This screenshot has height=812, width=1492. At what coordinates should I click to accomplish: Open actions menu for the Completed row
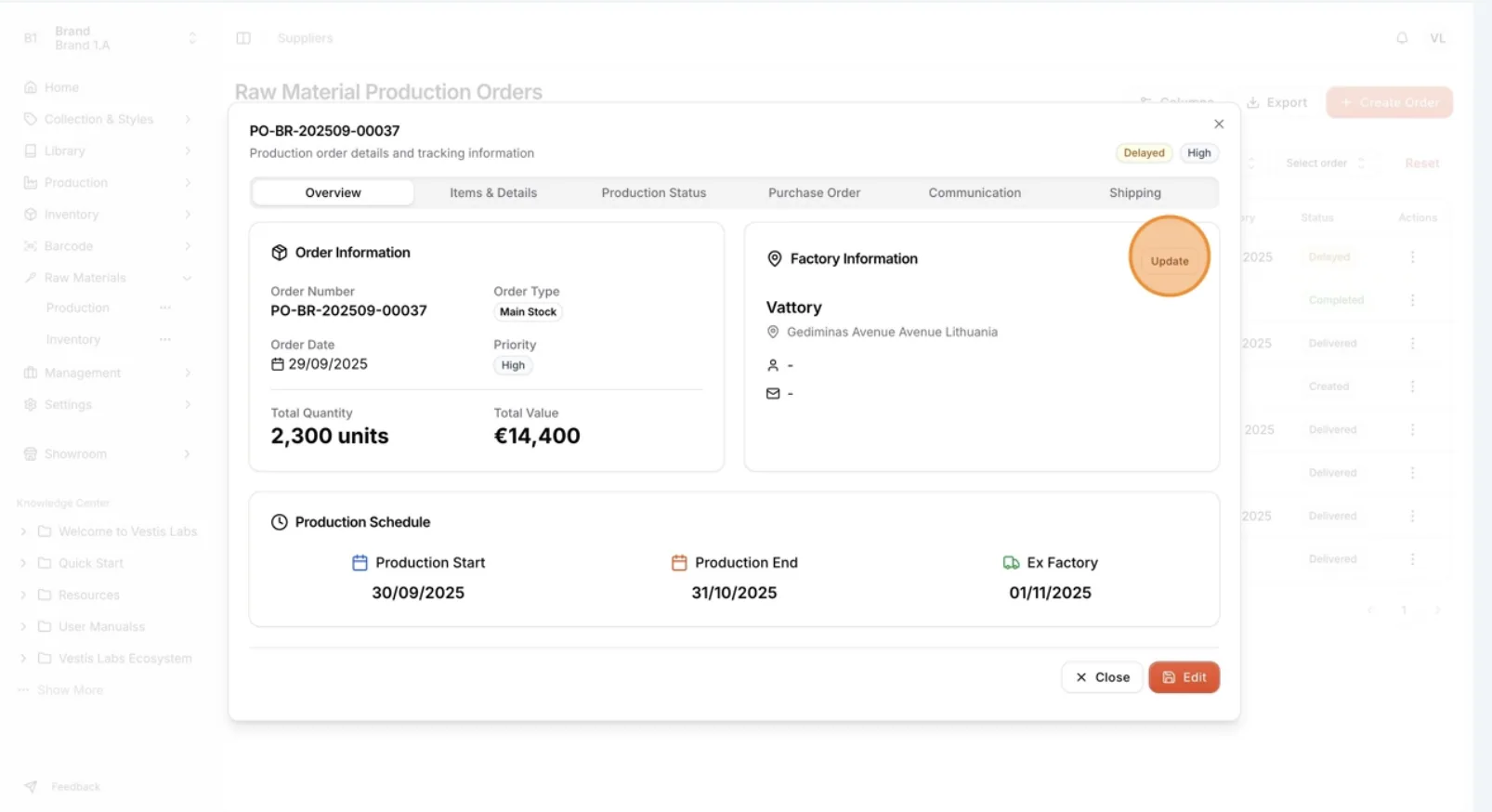click(x=1412, y=300)
